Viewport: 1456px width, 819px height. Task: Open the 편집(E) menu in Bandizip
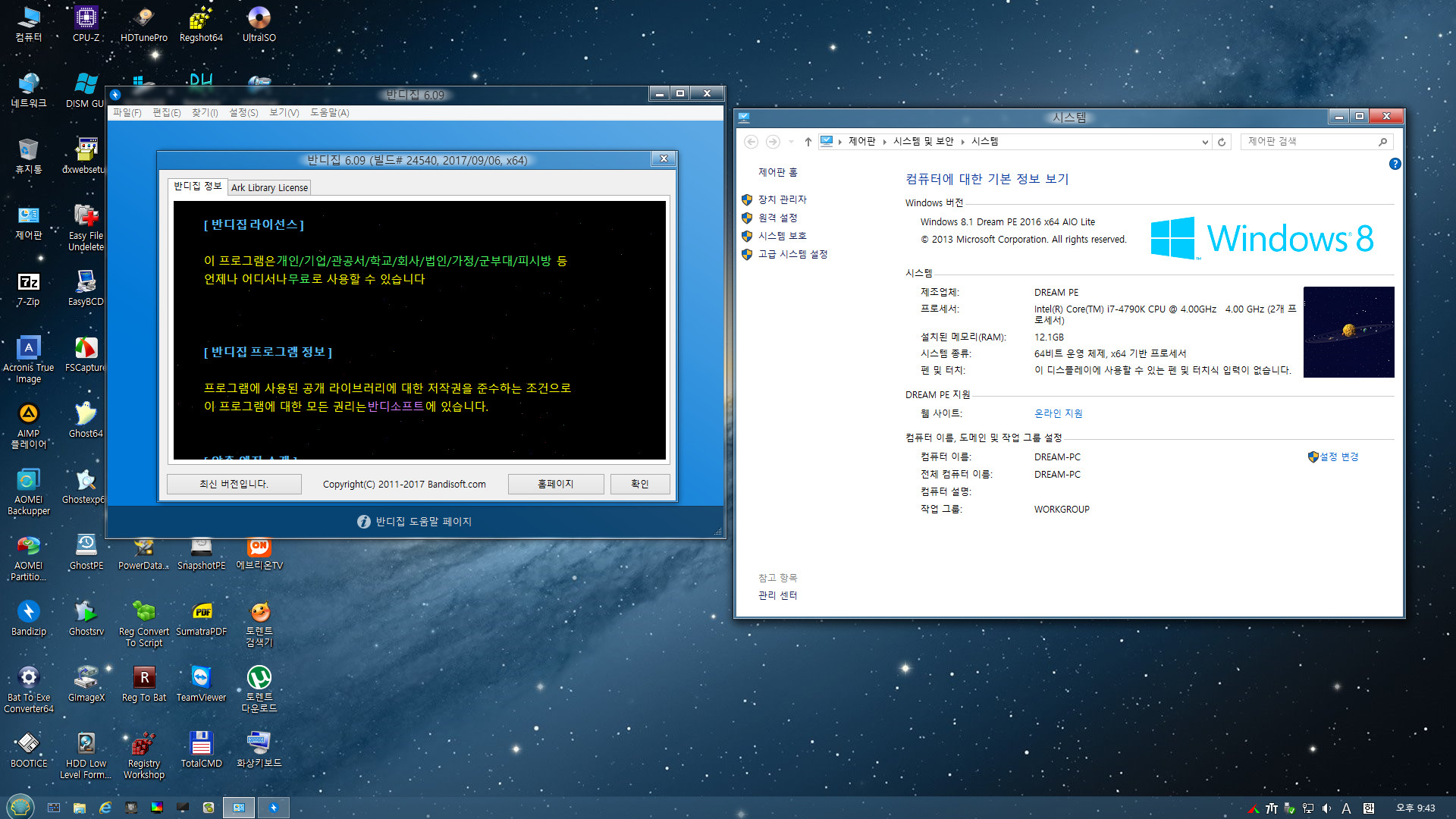point(167,112)
